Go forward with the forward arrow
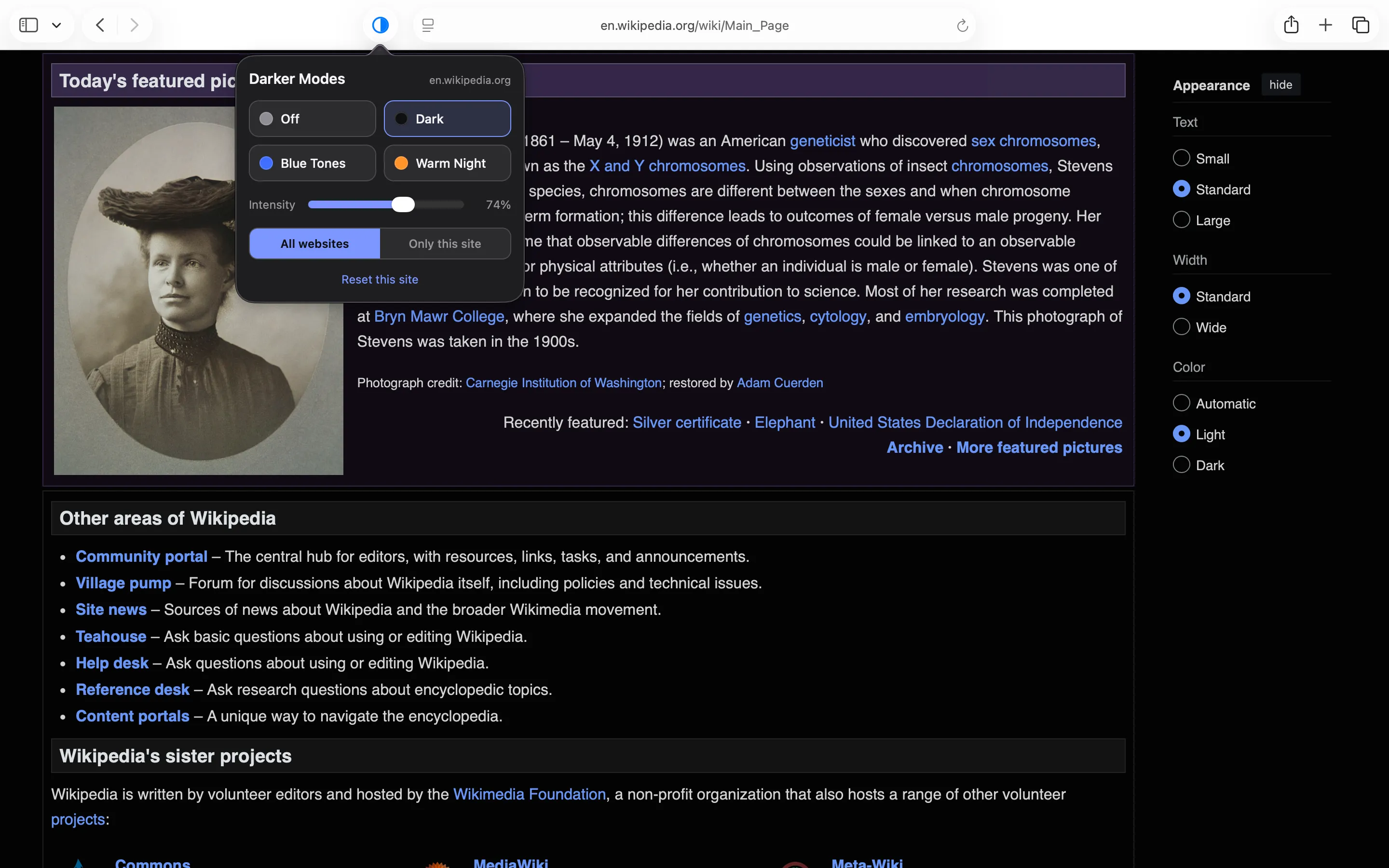 [x=134, y=25]
